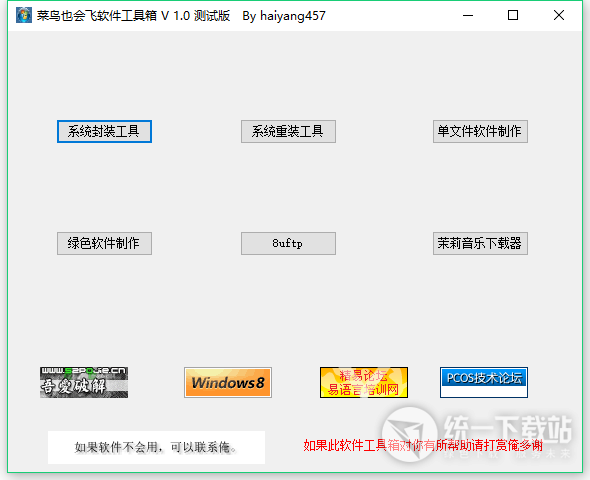Launch the 8uftp button
Screen dimensions: 590x480
point(288,243)
